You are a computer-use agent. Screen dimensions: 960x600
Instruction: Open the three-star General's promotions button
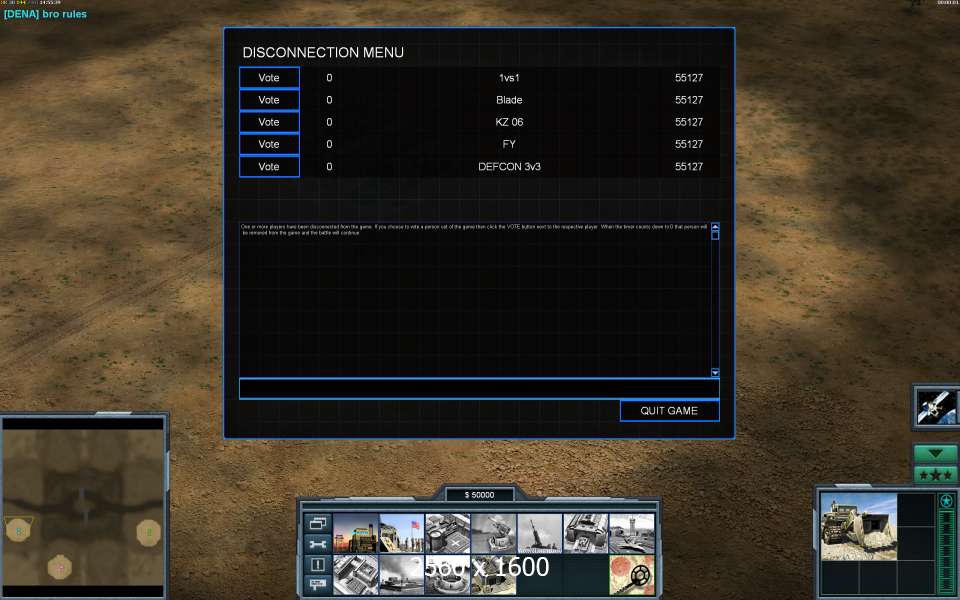(x=936, y=474)
